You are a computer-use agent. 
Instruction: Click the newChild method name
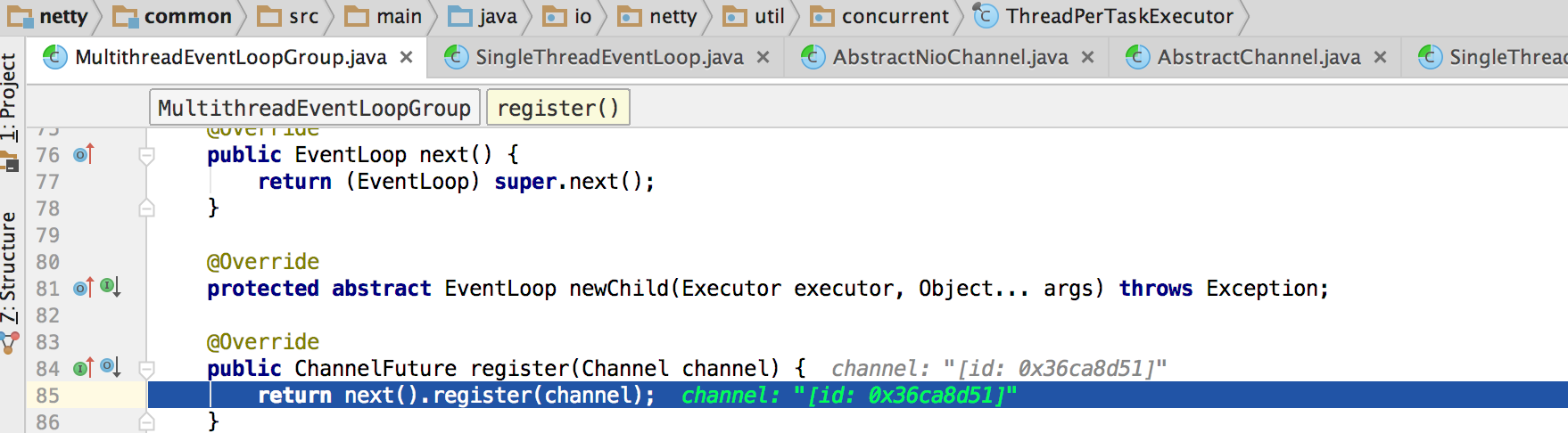tap(619, 289)
